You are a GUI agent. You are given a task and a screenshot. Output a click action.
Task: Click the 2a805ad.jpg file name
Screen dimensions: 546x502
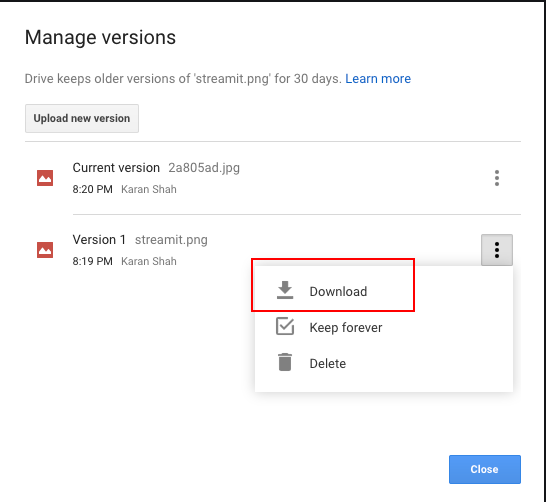pos(204,168)
